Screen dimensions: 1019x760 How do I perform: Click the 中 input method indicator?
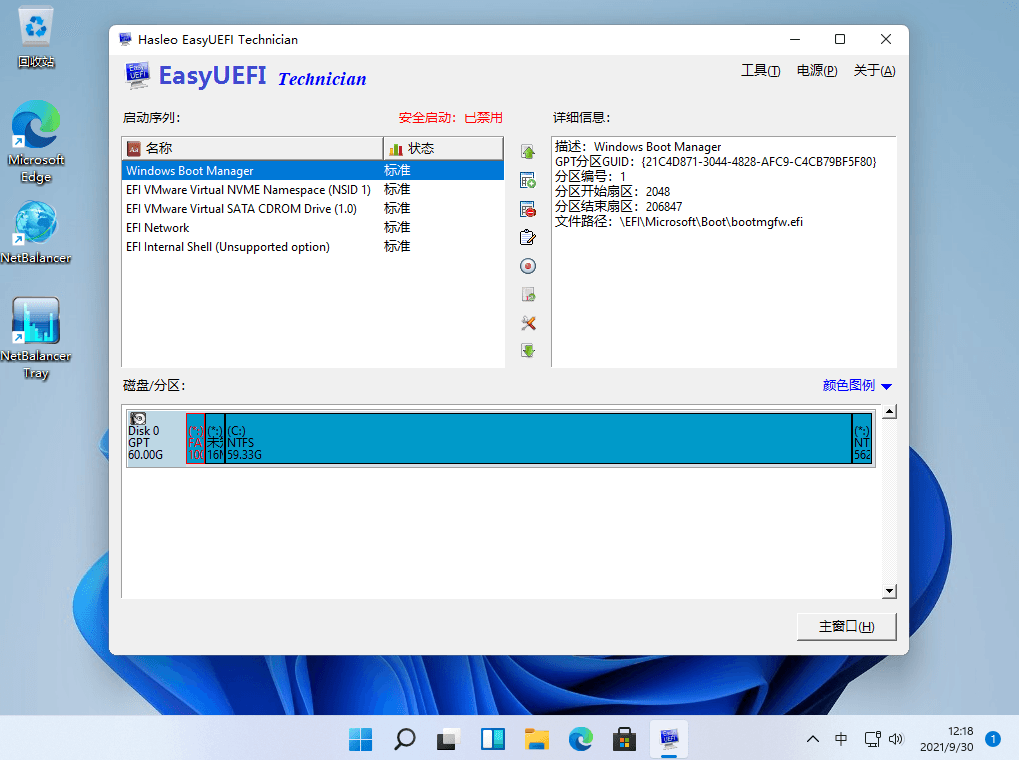point(841,739)
